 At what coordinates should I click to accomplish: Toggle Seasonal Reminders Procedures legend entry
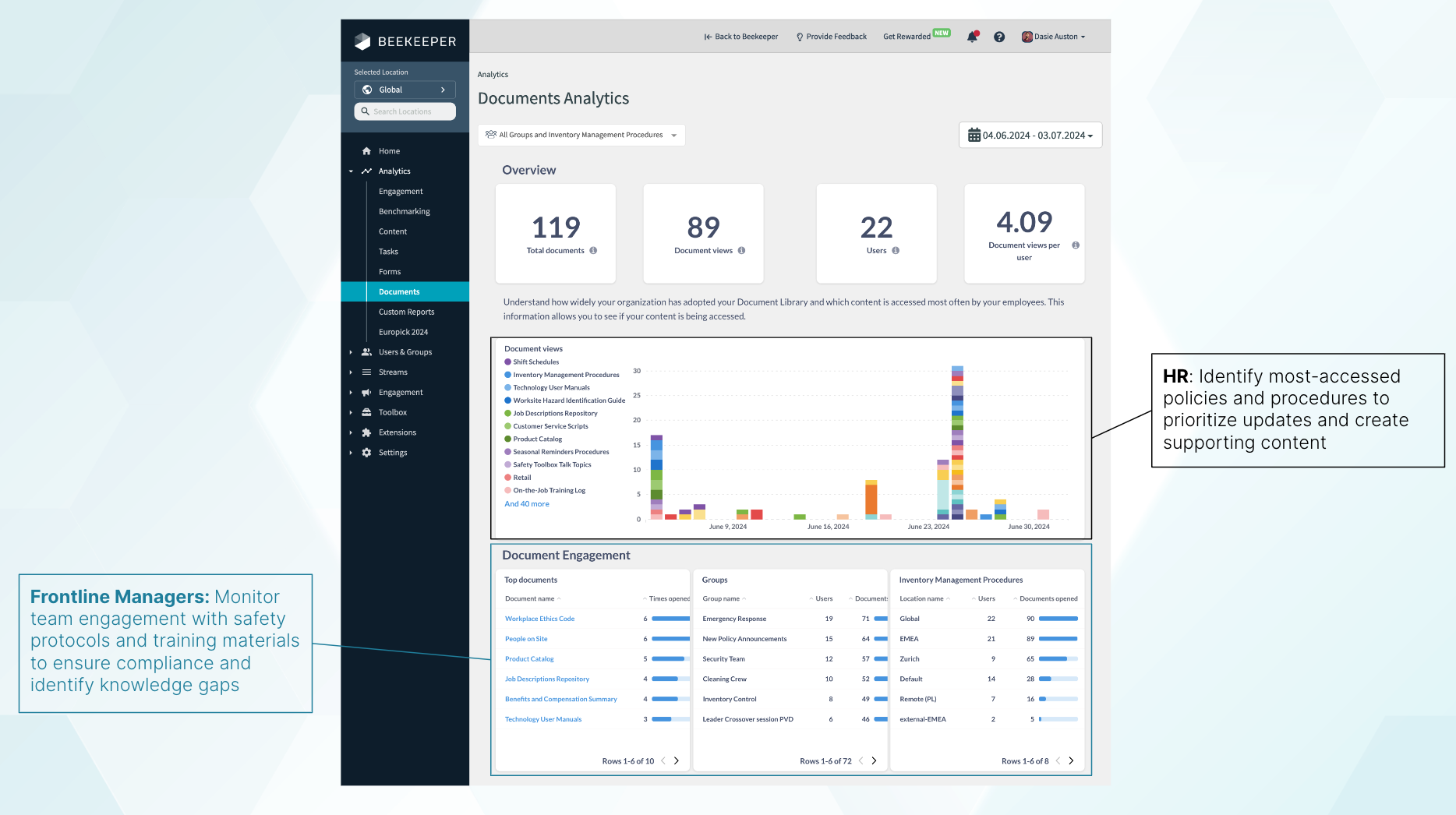[x=557, y=452]
